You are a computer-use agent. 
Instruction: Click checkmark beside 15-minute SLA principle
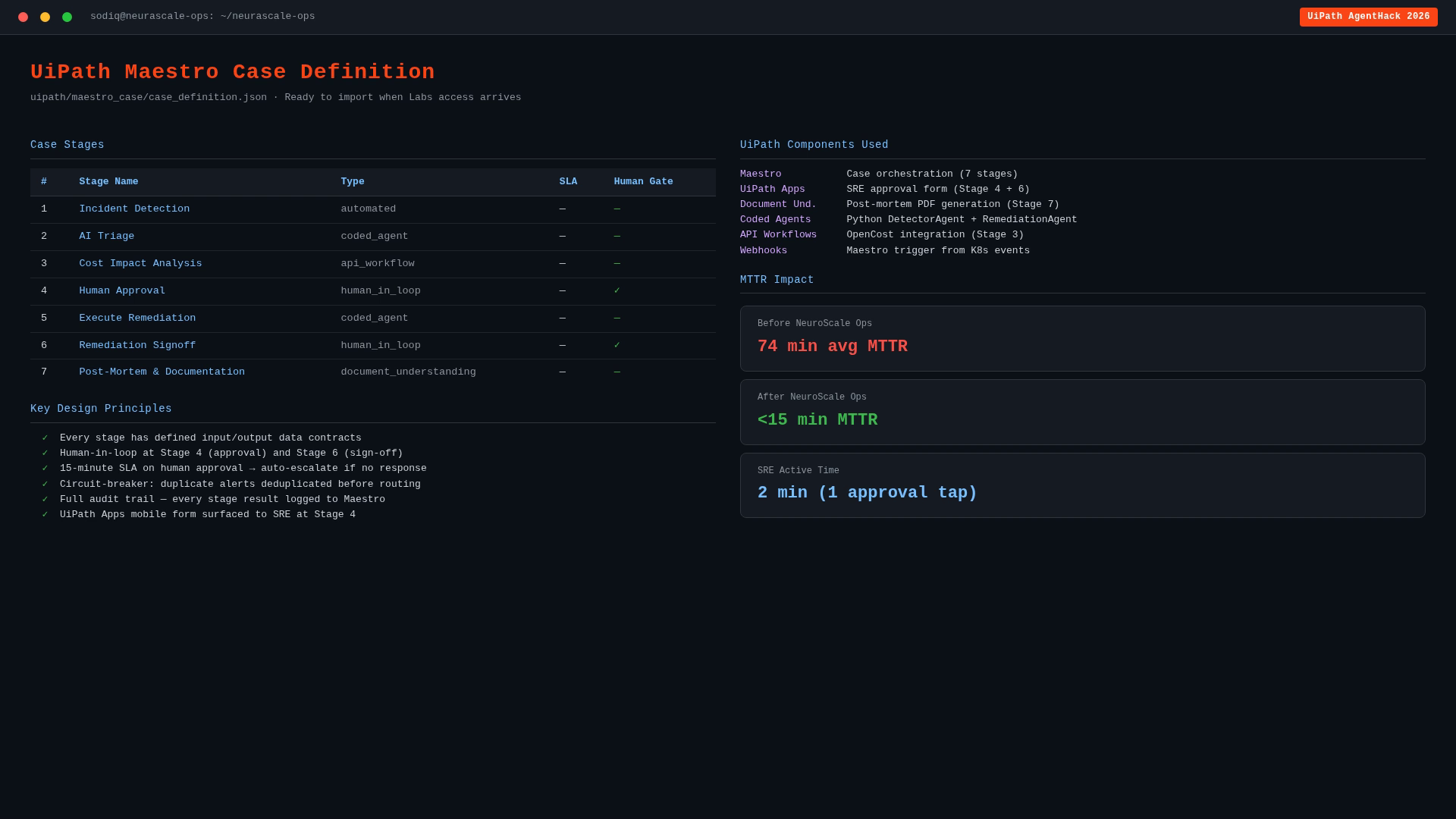click(x=45, y=469)
